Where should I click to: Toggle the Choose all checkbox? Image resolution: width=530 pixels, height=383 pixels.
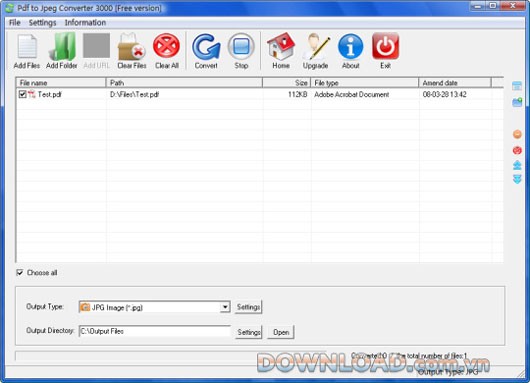pyautogui.click(x=20, y=272)
